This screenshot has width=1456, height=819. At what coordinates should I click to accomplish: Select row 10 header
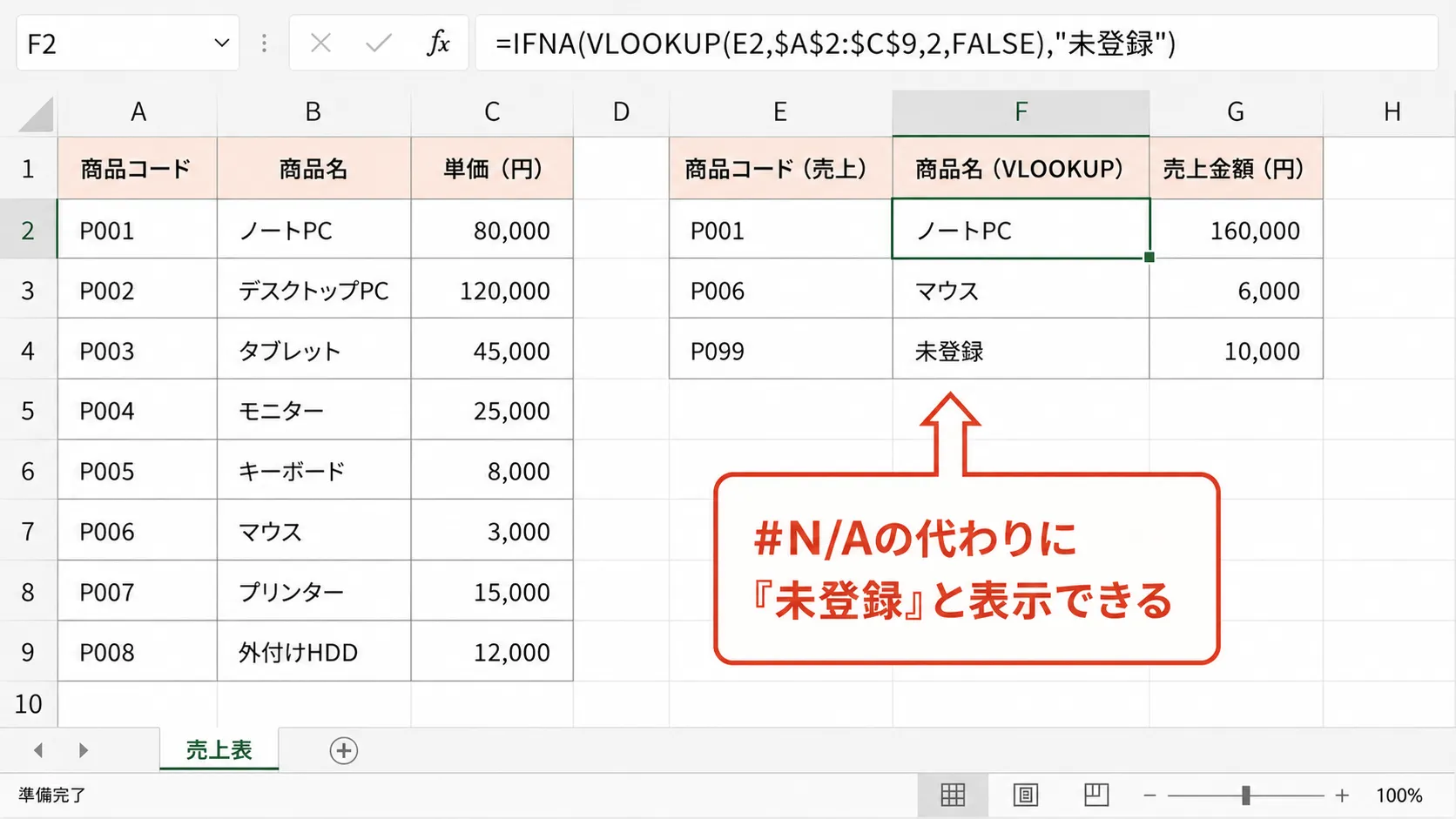pos(28,703)
